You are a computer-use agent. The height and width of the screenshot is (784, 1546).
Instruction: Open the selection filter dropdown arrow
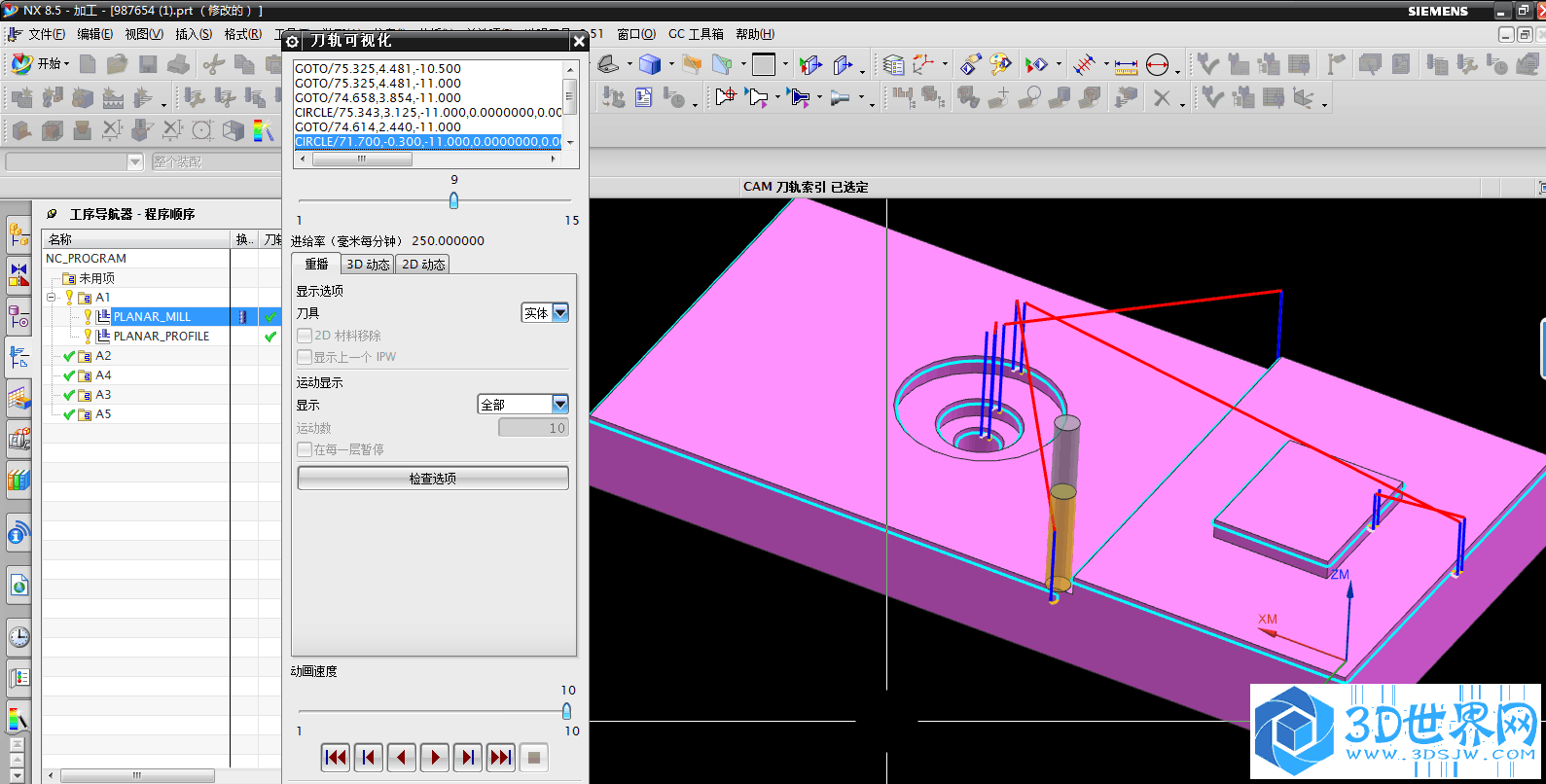[x=135, y=162]
